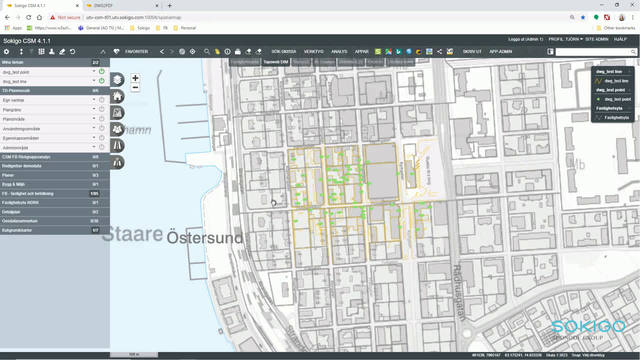Click the globe full-extent icon
This screenshot has width=640, height=360.
click(x=182, y=52)
